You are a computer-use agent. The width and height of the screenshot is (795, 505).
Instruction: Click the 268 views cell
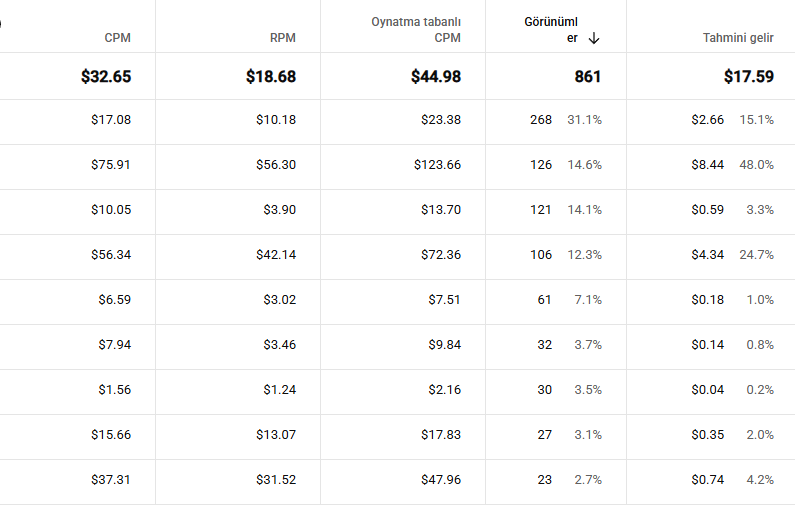click(x=541, y=120)
